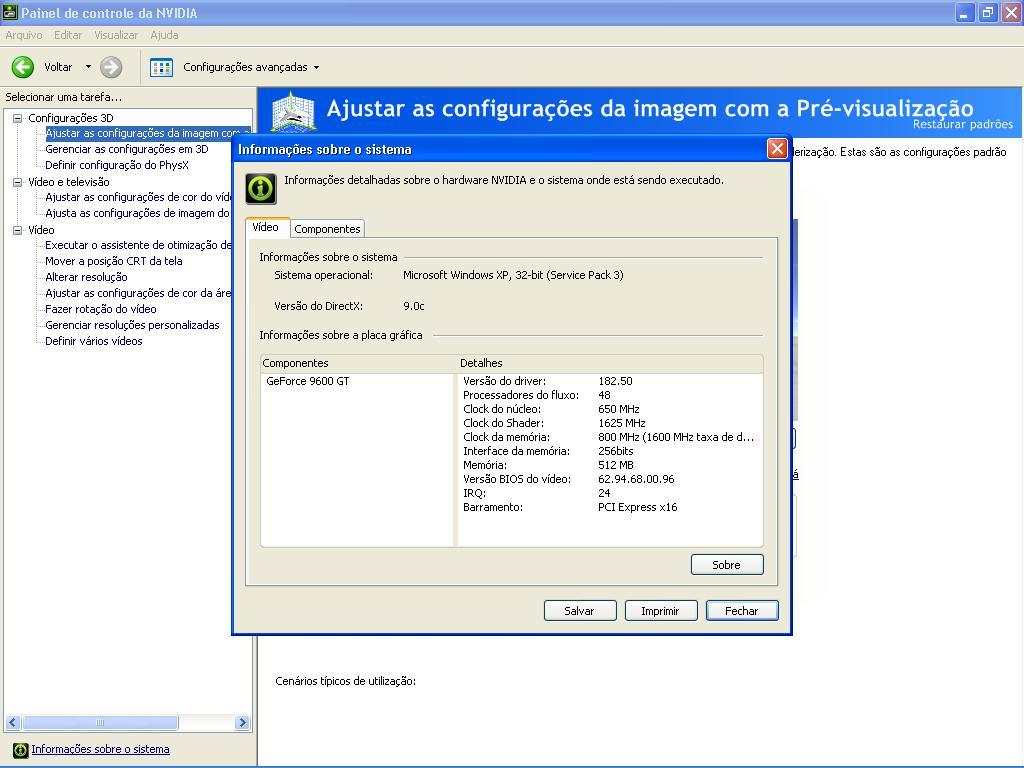Screen dimensions: 1024x768
Task: Click the Componentes column header
Action: (359, 364)
